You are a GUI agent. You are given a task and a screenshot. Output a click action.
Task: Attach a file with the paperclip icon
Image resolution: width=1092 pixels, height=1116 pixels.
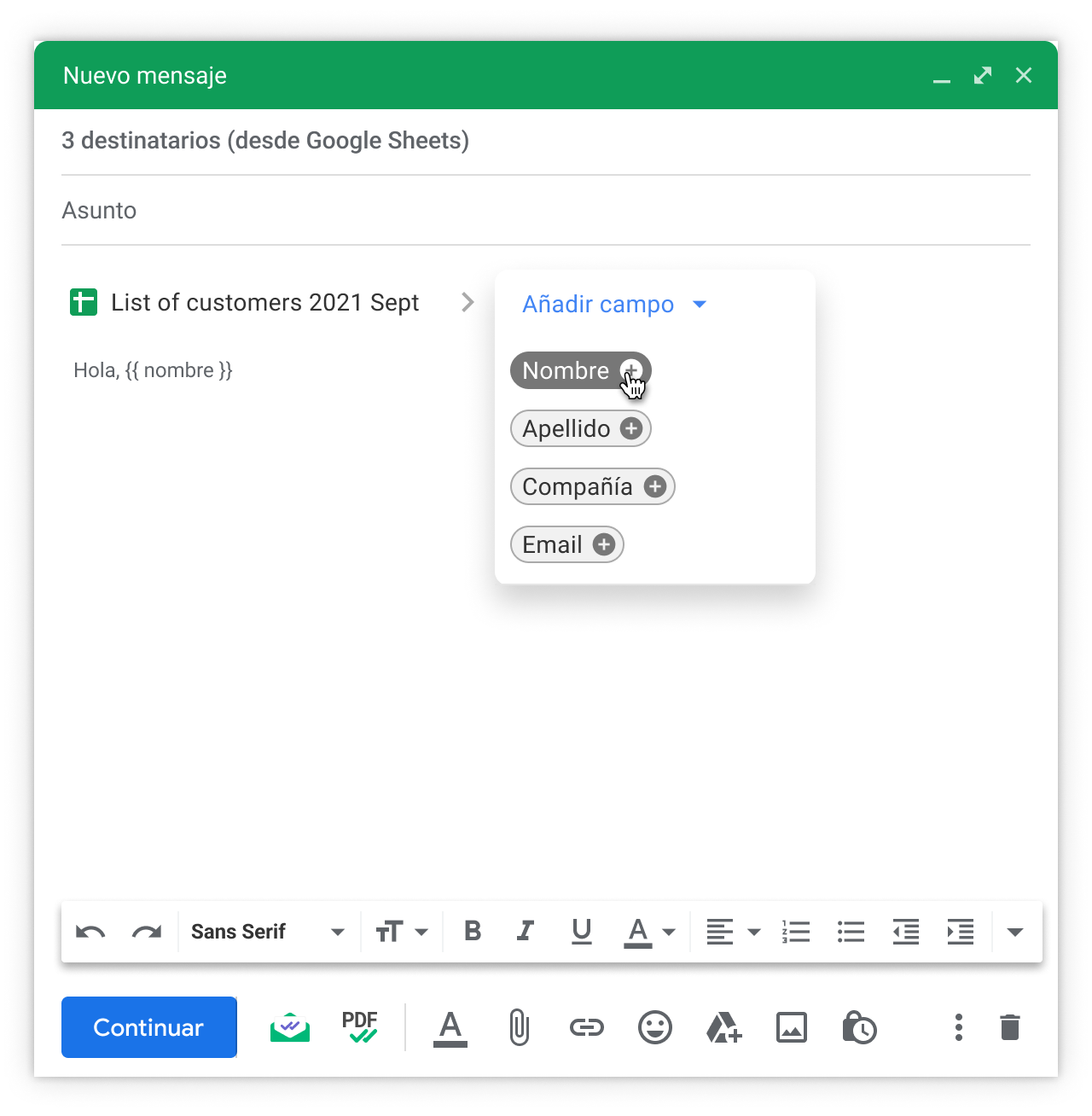pyautogui.click(x=519, y=1027)
